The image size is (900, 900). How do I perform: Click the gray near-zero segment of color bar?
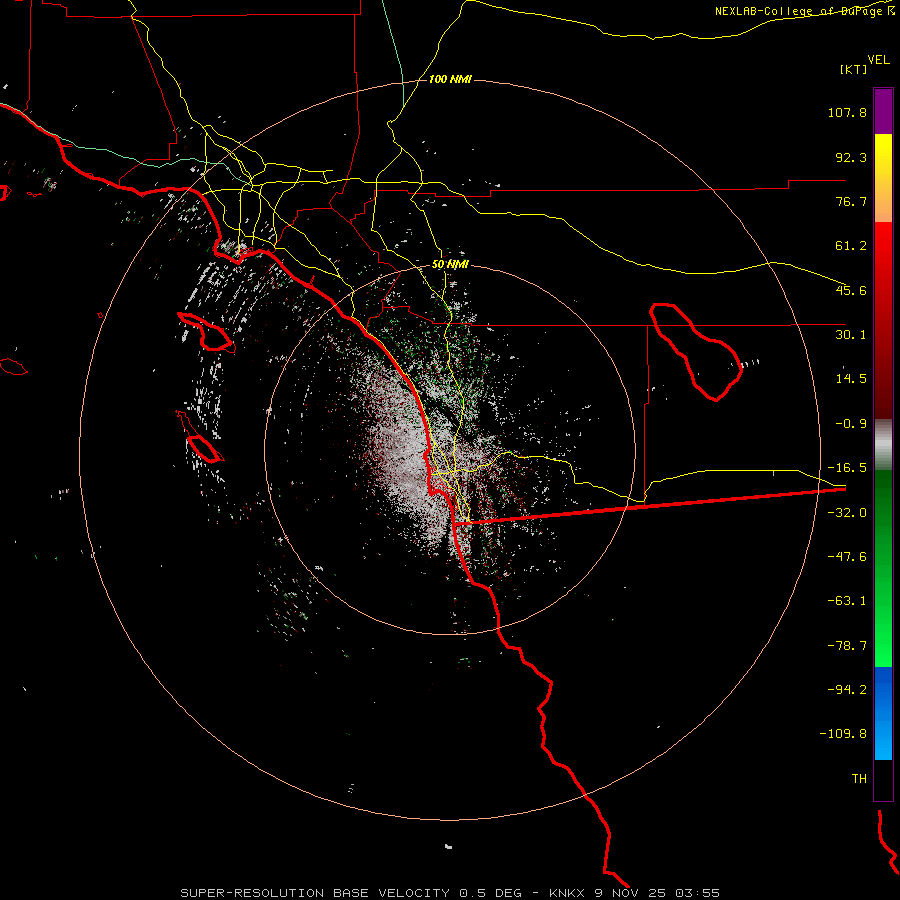(883, 445)
